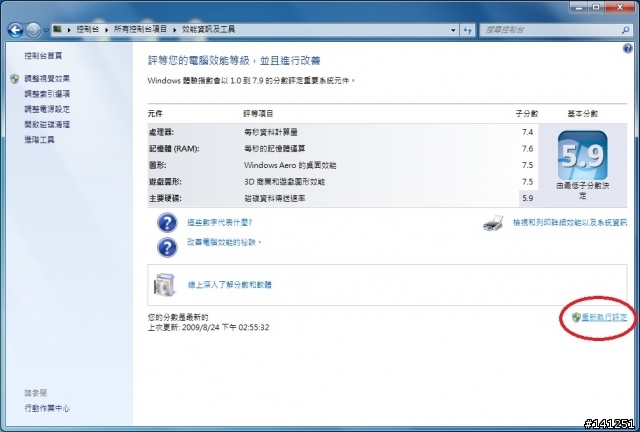This screenshot has height=432, width=640.
Task: Click the 子分數 column header
Action: pos(527,114)
